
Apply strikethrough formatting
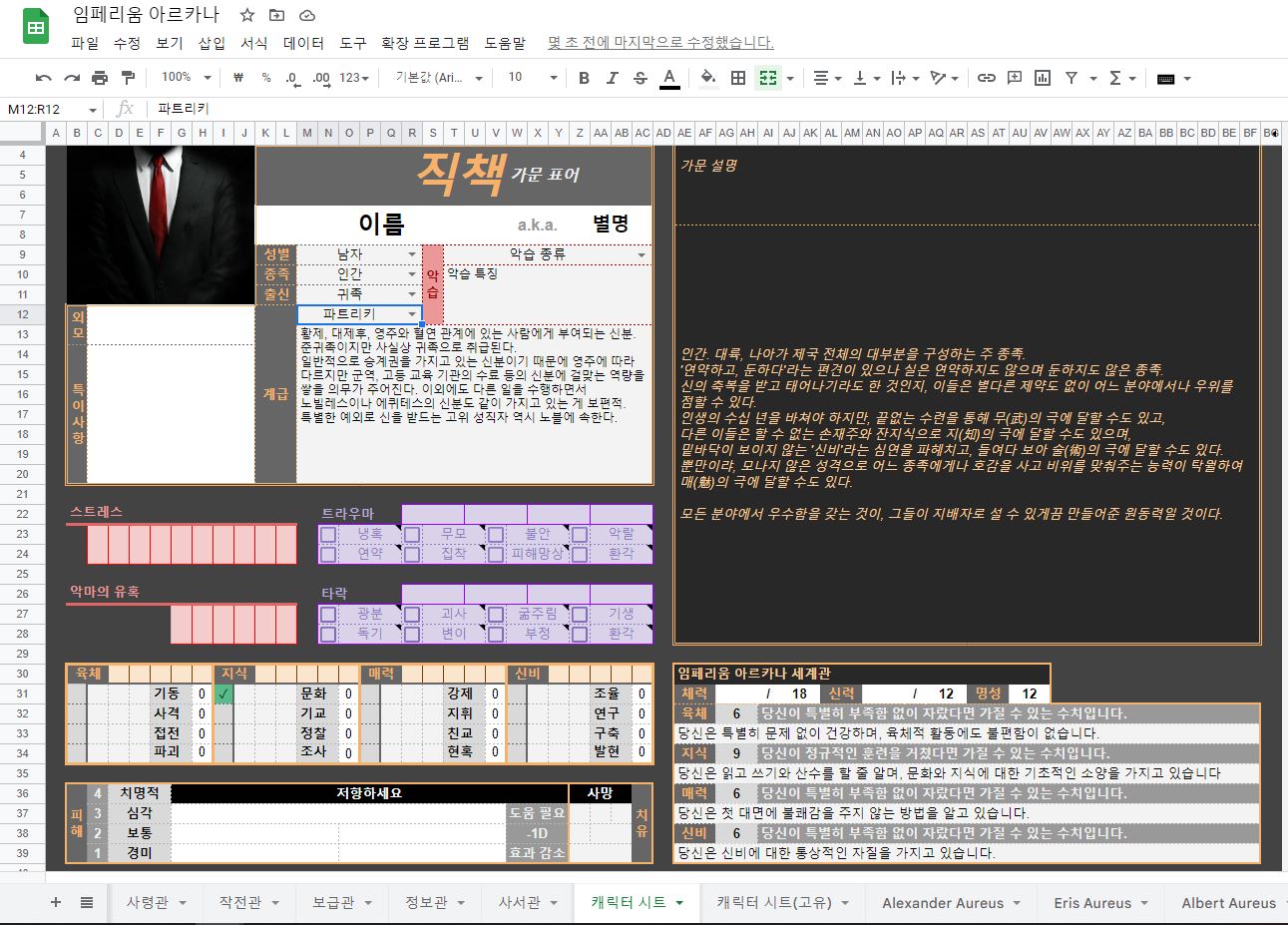pos(641,78)
